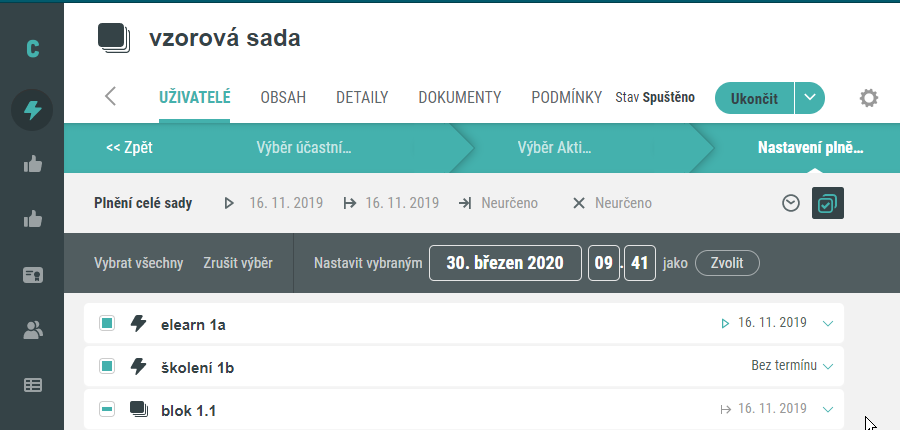This screenshot has height=430, width=900.
Task: Expand the Bez termínu chevron for školení 1b
Action: coord(828,366)
